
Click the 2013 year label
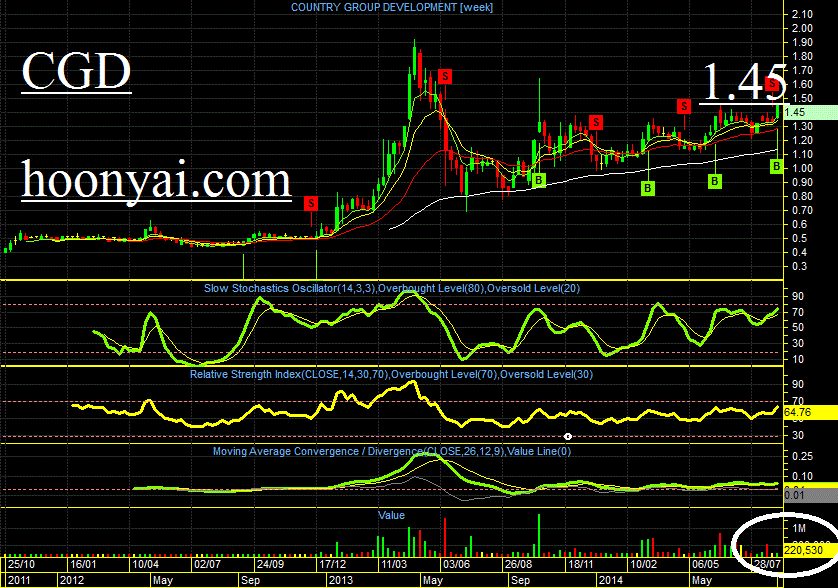tap(340, 580)
